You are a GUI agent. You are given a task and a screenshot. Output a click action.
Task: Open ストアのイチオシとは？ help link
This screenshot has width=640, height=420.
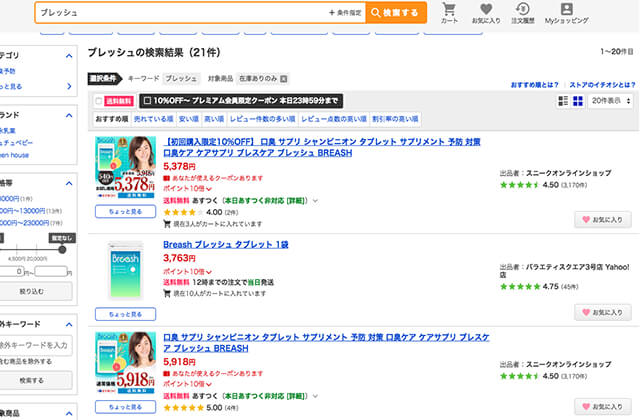pyautogui.click(x=602, y=85)
